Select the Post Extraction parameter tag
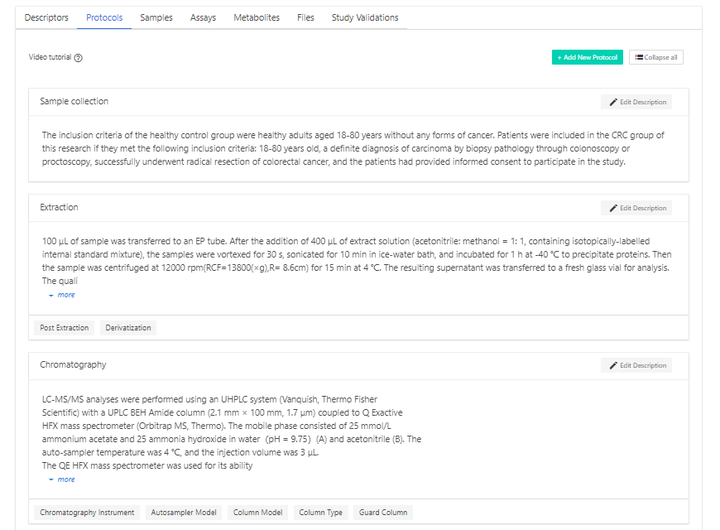 coord(64,328)
